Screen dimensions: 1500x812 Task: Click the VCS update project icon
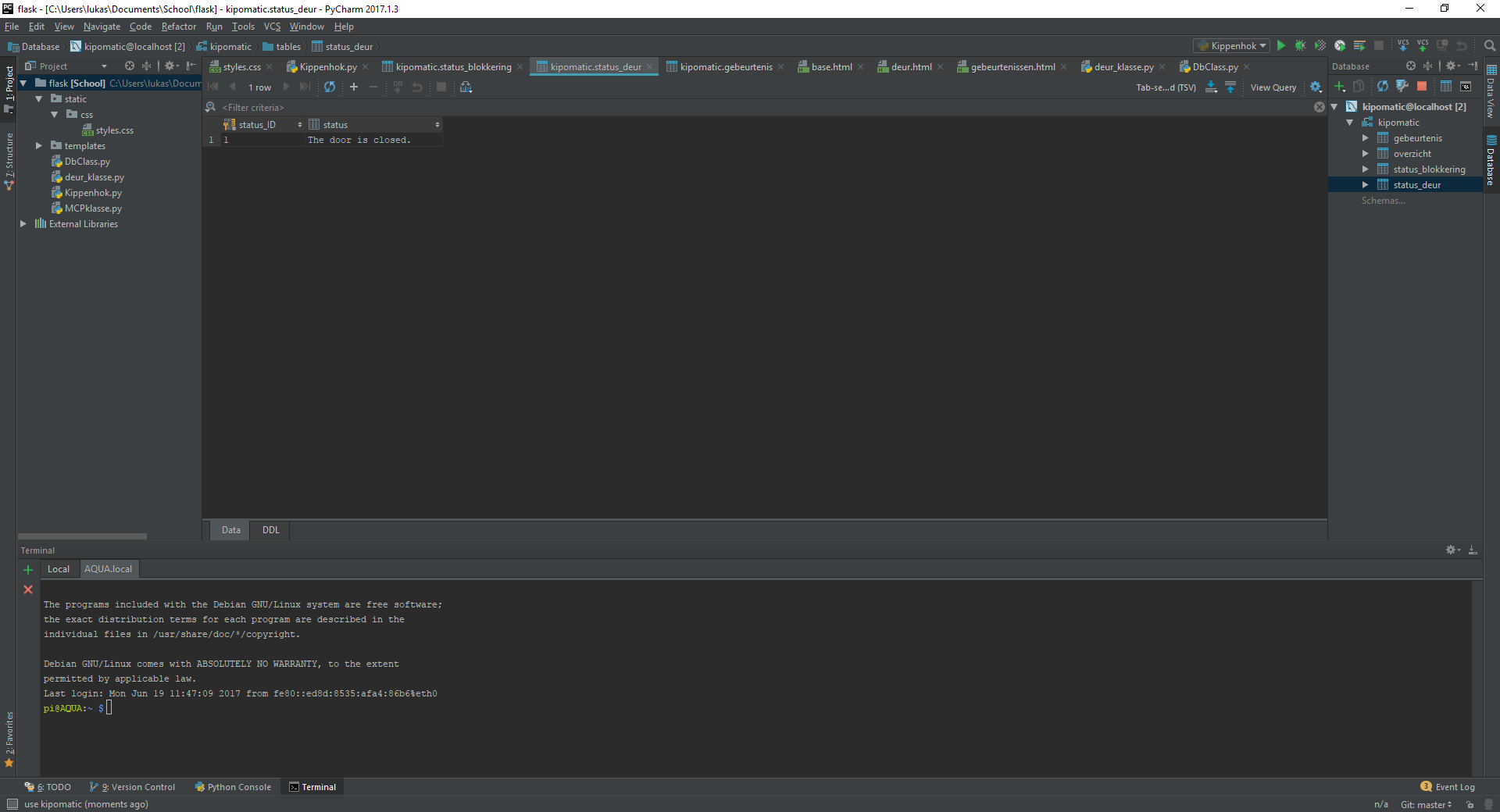(x=1403, y=46)
